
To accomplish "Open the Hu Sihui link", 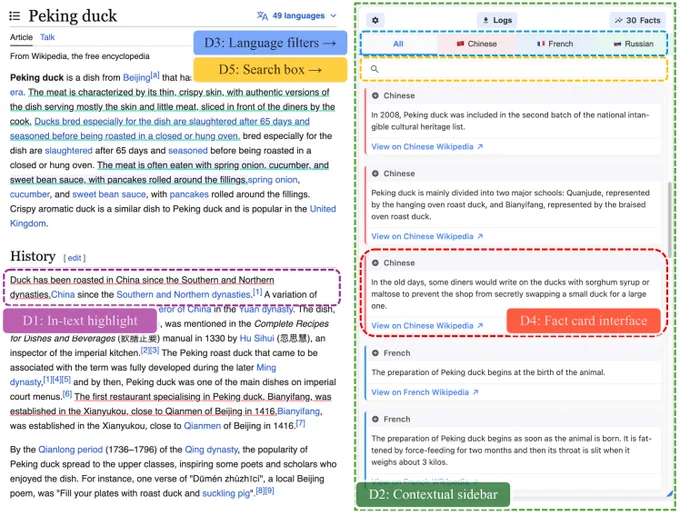I will [x=257, y=338].
